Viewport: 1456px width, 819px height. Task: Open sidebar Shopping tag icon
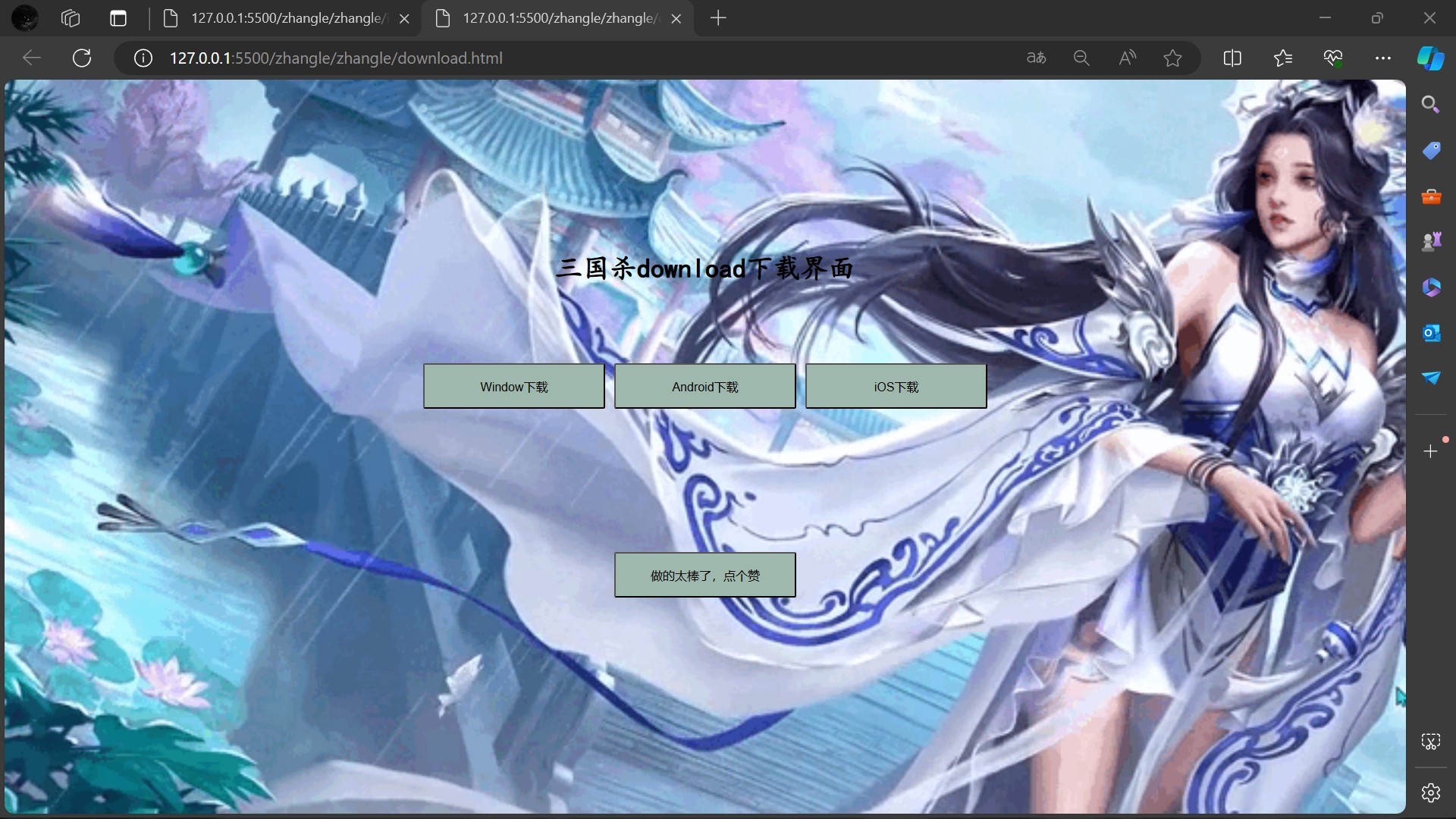pyautogui.click(x=1431, y=150)
